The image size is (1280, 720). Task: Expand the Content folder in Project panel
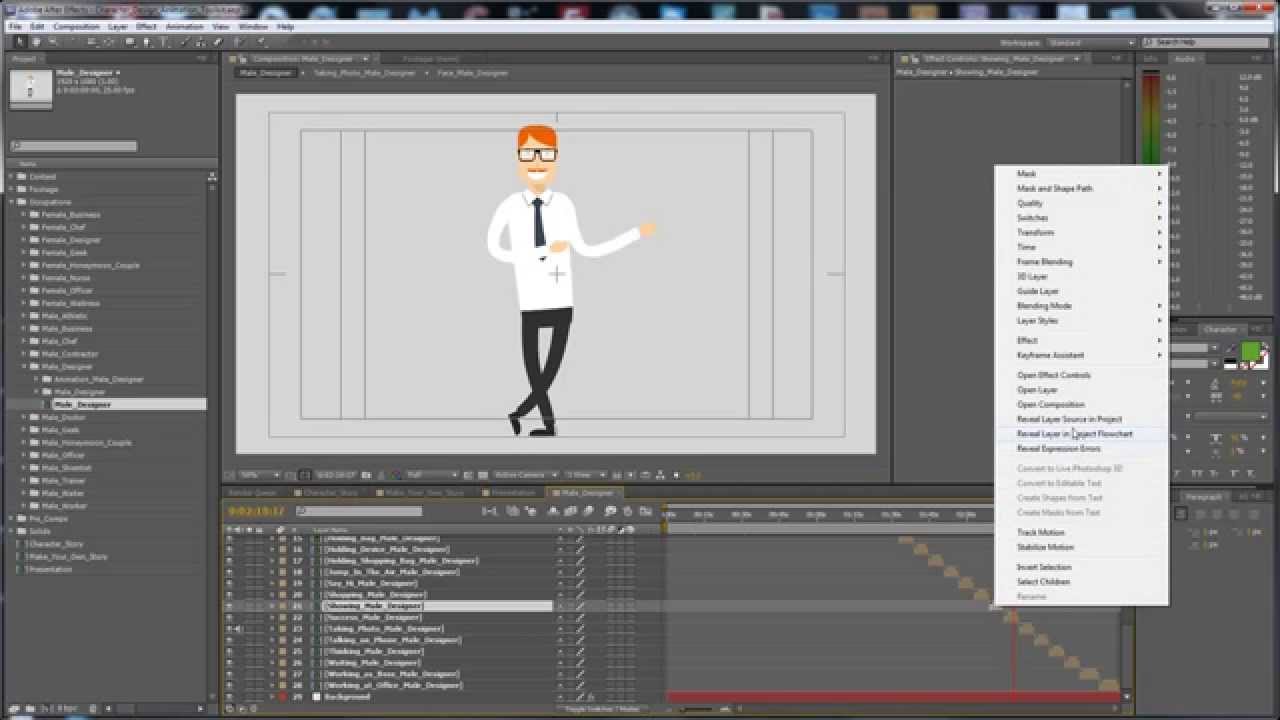click(11, 176)
